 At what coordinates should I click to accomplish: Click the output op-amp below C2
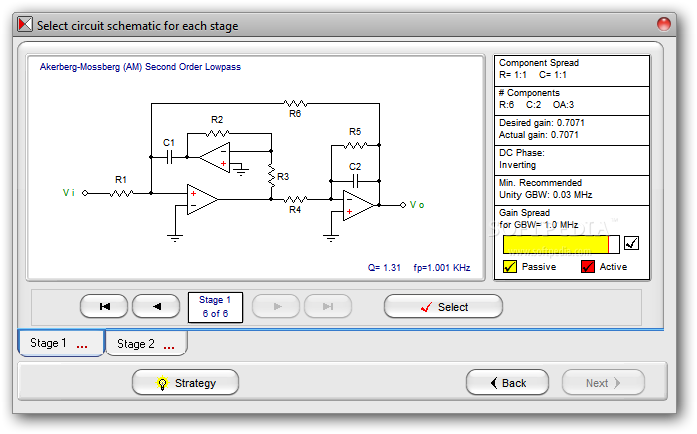tap(359, 205)
